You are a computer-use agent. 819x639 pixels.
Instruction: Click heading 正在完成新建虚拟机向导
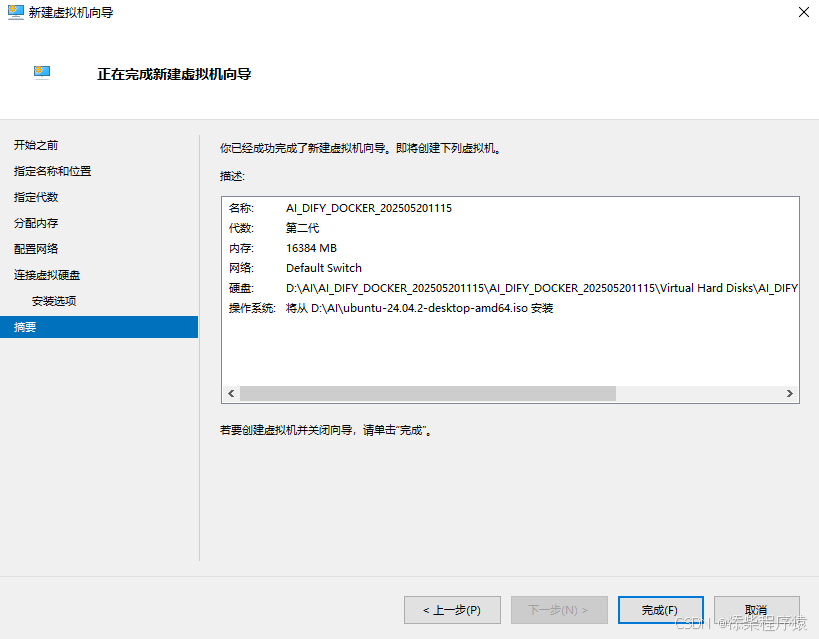[174, 74]
